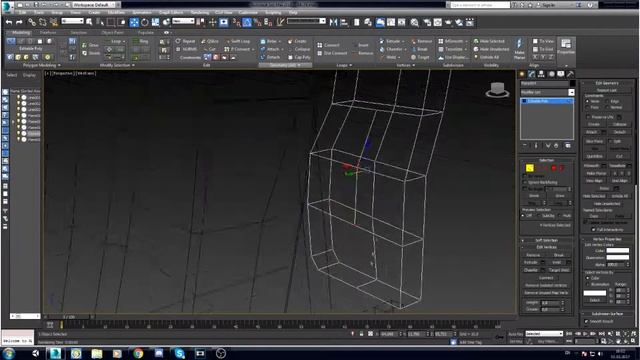The image size is (640, 360).
Task: Switch to the Populate ribbon tab
Action: click(146, 33)
